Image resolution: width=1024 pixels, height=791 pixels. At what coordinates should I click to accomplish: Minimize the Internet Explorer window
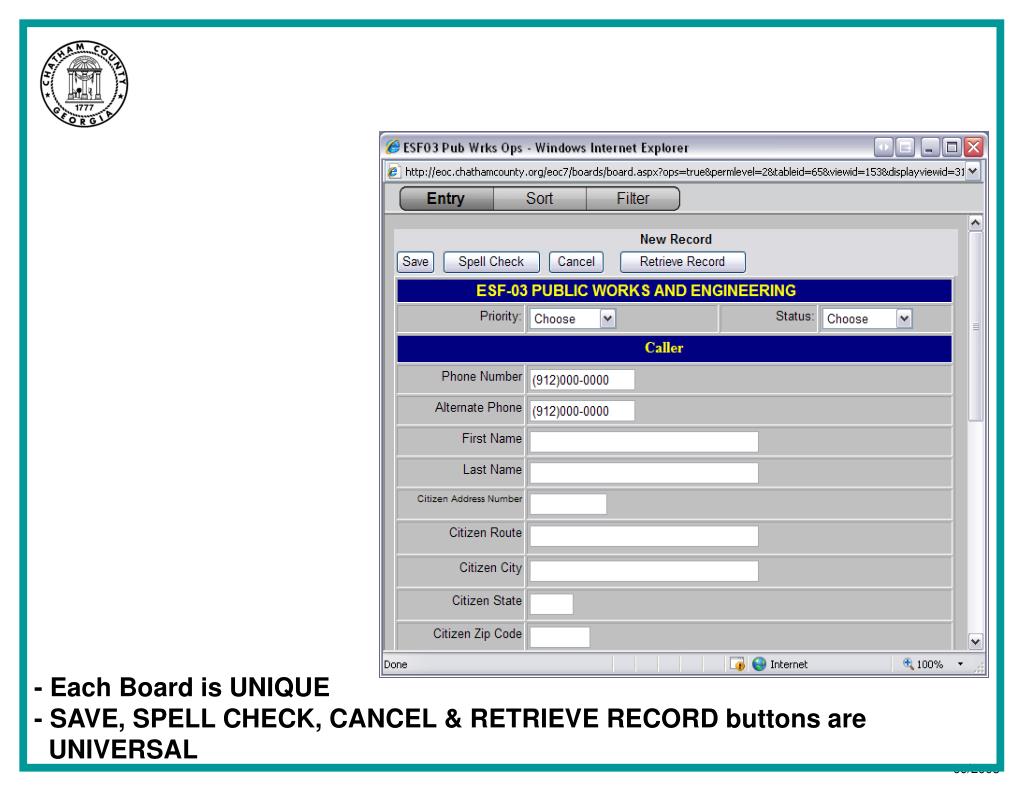[x=930, y=148]
